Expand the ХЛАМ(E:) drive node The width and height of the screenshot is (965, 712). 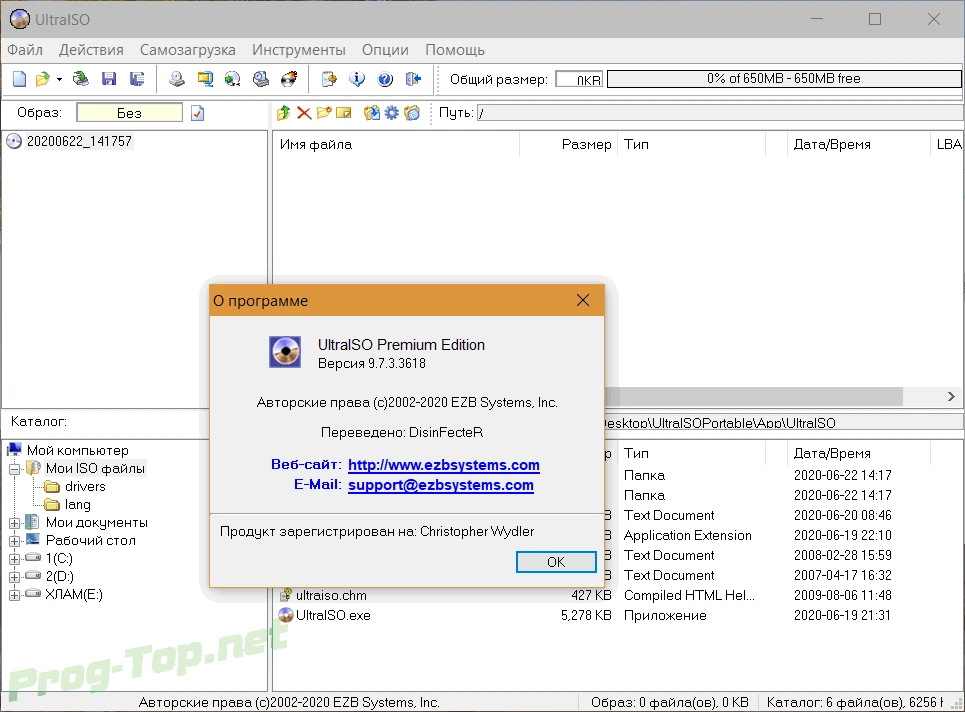click(15, 595)
